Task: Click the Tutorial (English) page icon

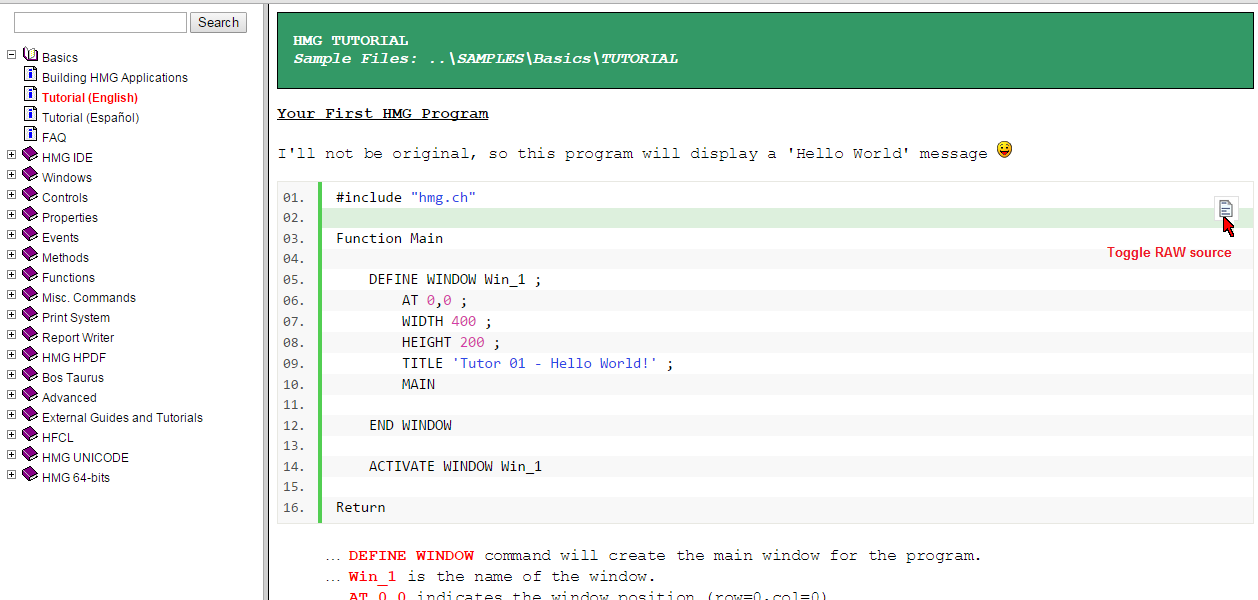Action: pyautogui.click(x=30, y=95)
